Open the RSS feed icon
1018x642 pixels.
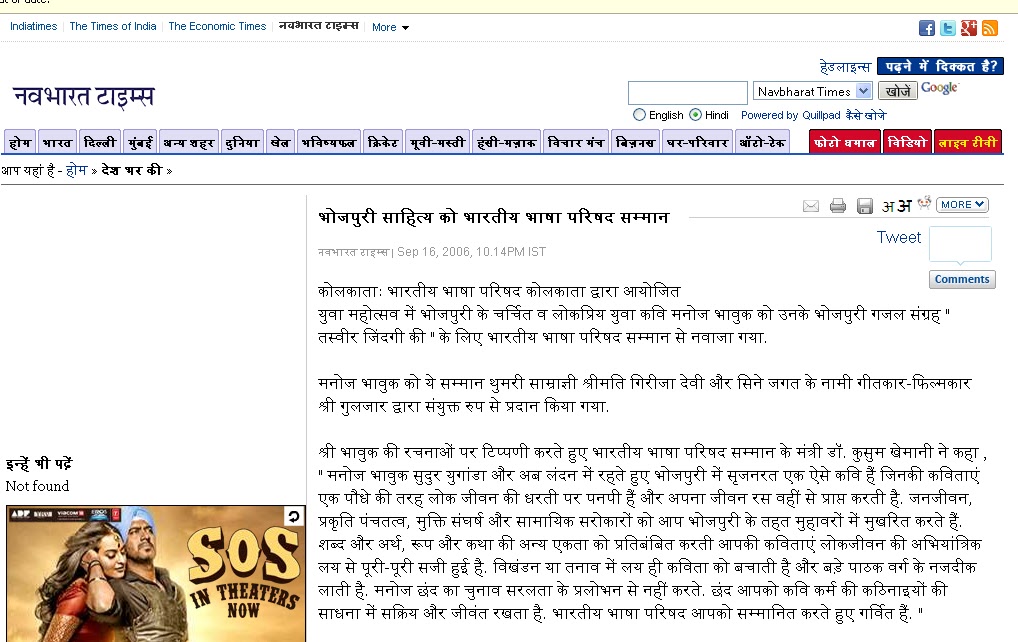(989, 28)
